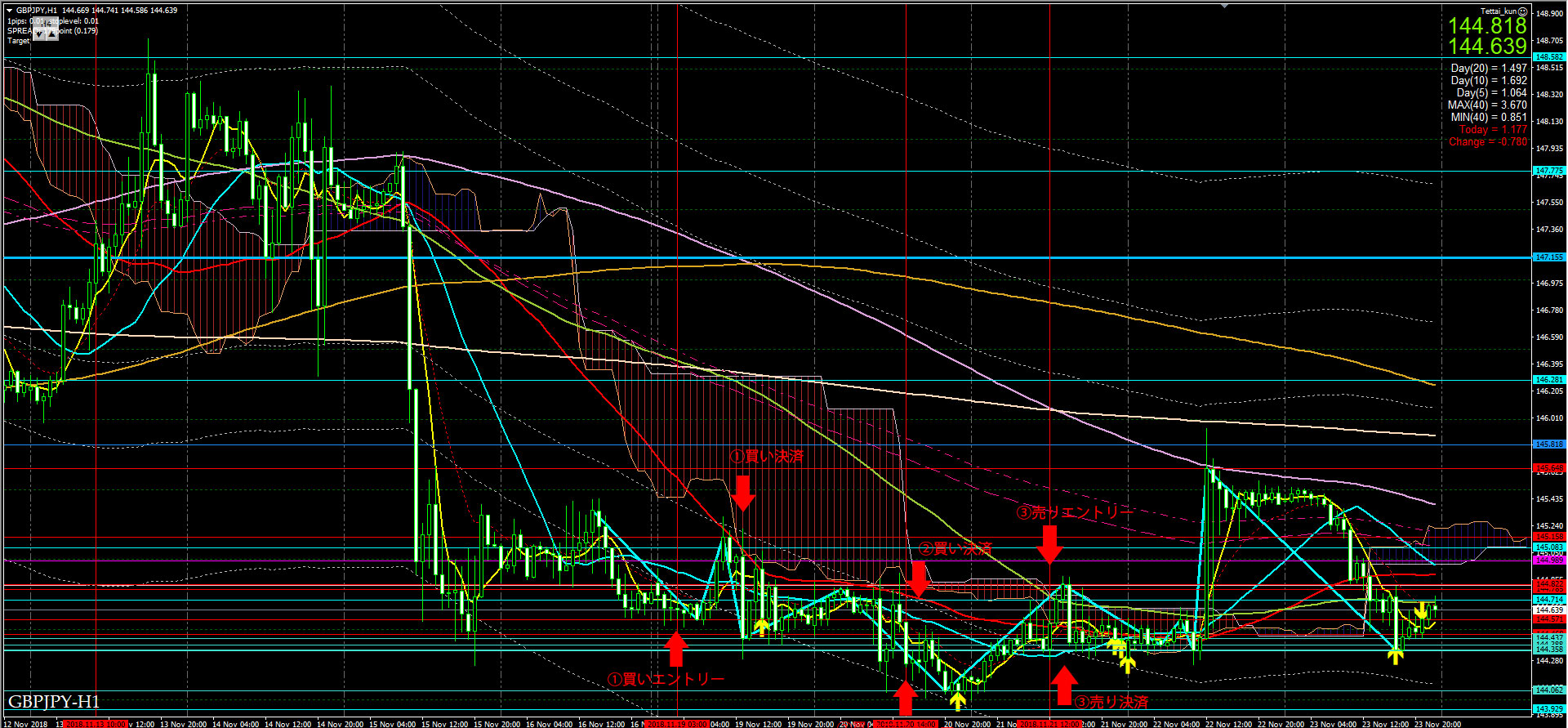Viewport: 1568px width, 728px height.
Task: Select the MIN(40) = 0.851 readout
Action: click(x=1488, y=118)
